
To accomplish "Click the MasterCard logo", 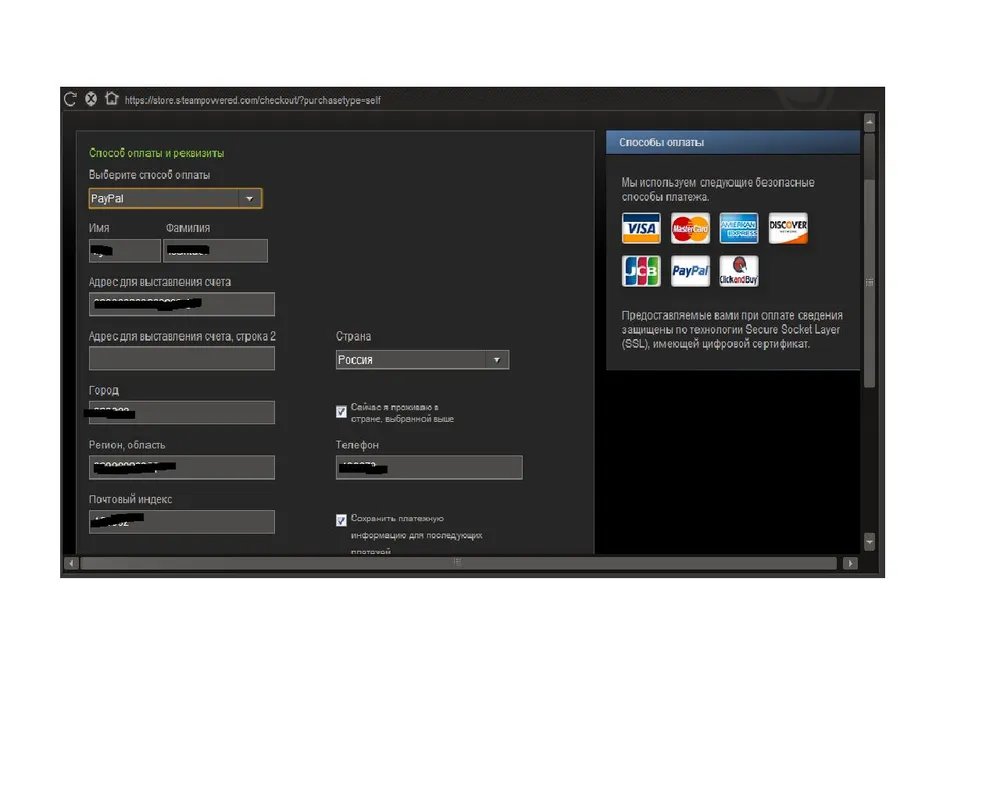I will 690,228.
